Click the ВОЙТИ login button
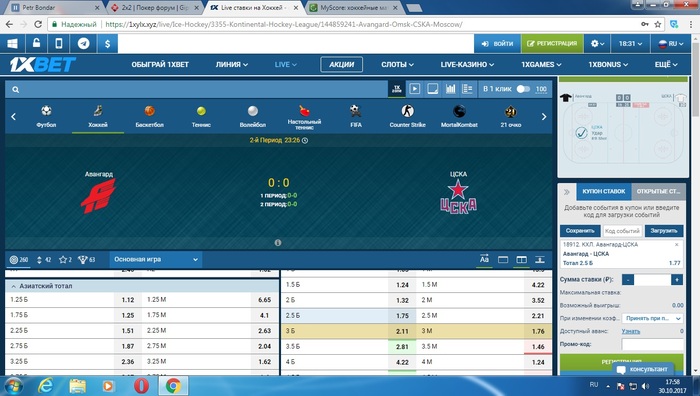Screen dimensions: 700x396 [497, 44]
